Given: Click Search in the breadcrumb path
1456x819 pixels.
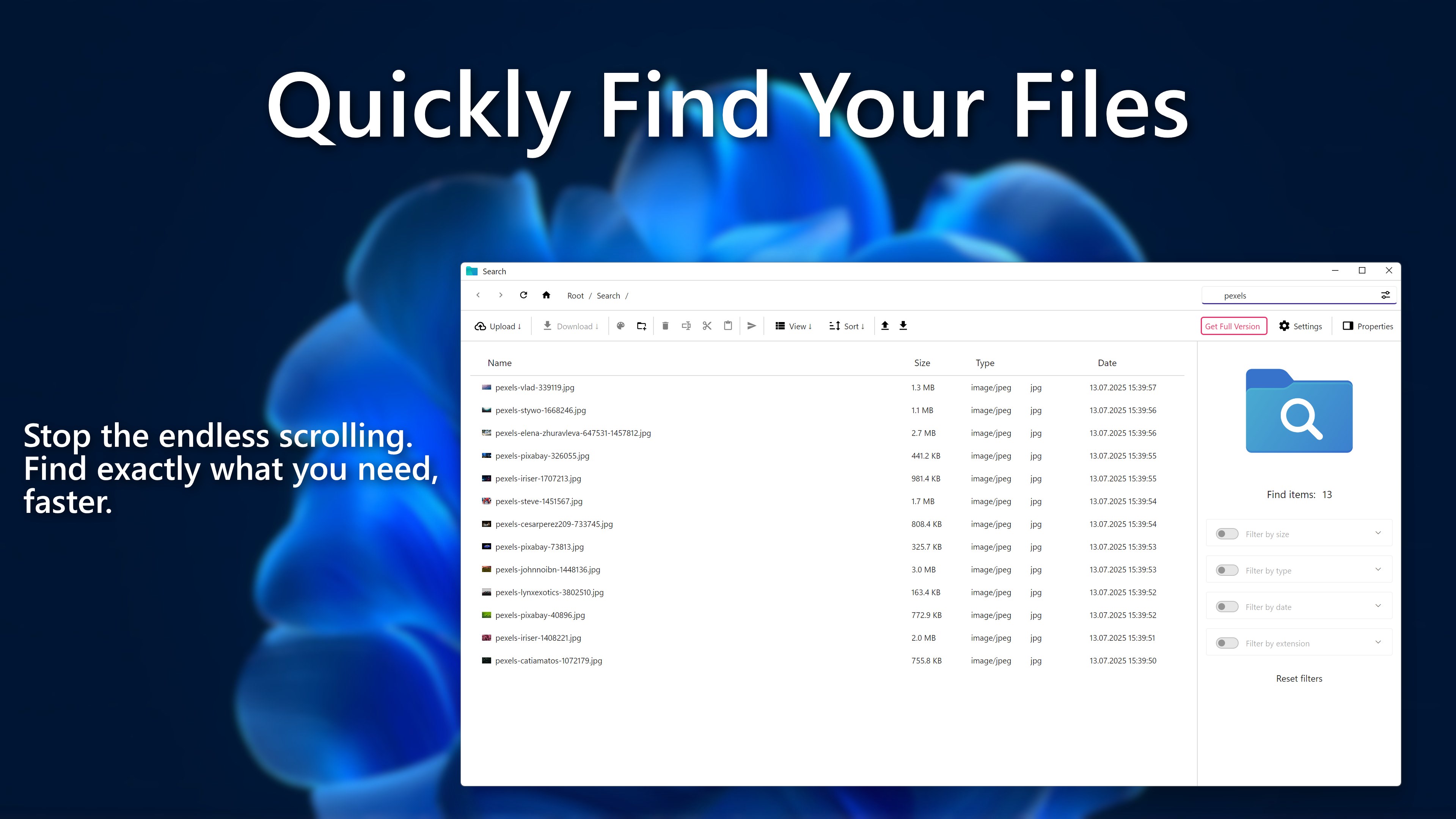Looking at the screenshot, I should point(608,296).
